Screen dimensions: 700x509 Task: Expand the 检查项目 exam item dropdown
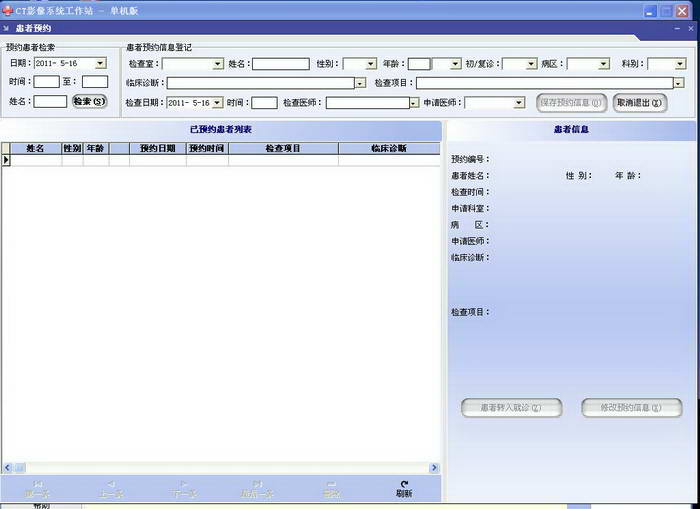[x=679, y=83]
